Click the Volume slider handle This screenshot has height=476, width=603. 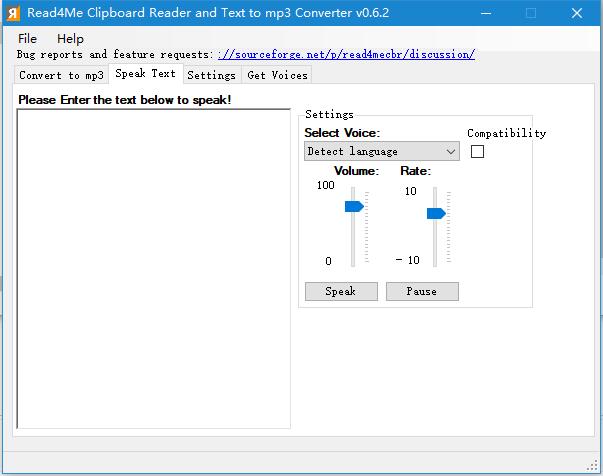point(354,206)
